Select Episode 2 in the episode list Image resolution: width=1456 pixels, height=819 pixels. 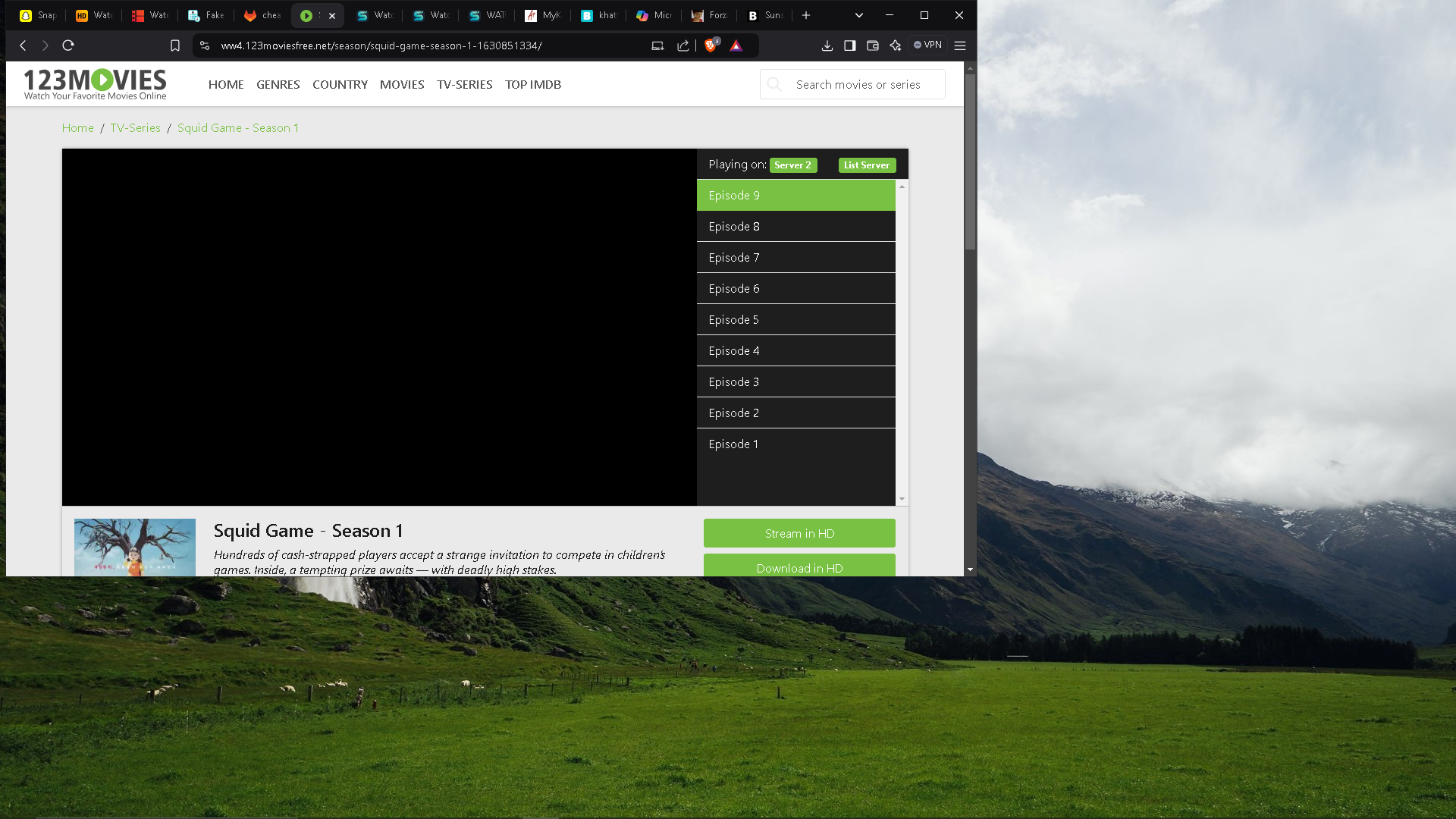pyautogui.click(x=795, y=413)
